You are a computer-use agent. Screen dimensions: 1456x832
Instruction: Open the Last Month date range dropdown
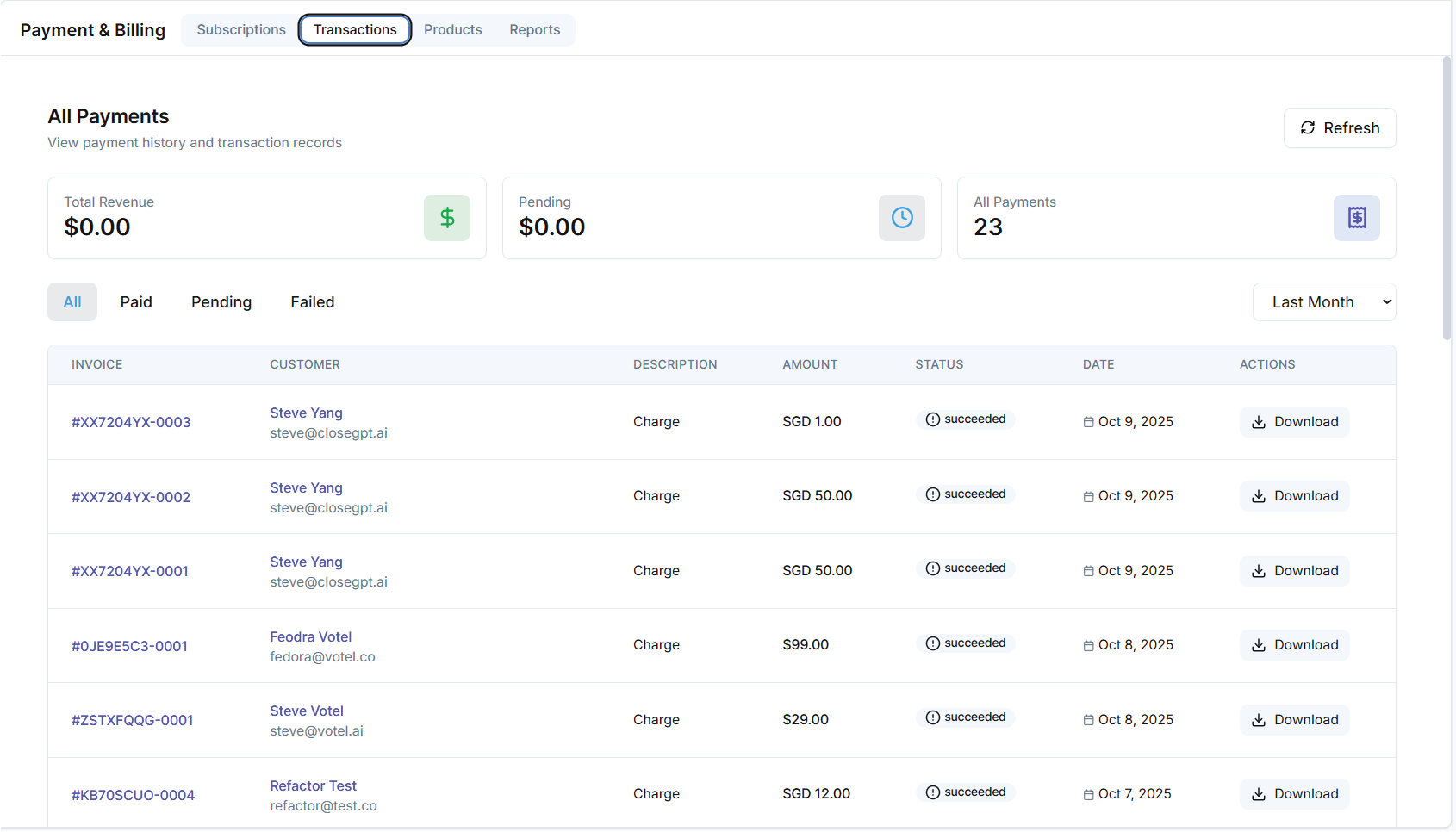coord(1323,302)
